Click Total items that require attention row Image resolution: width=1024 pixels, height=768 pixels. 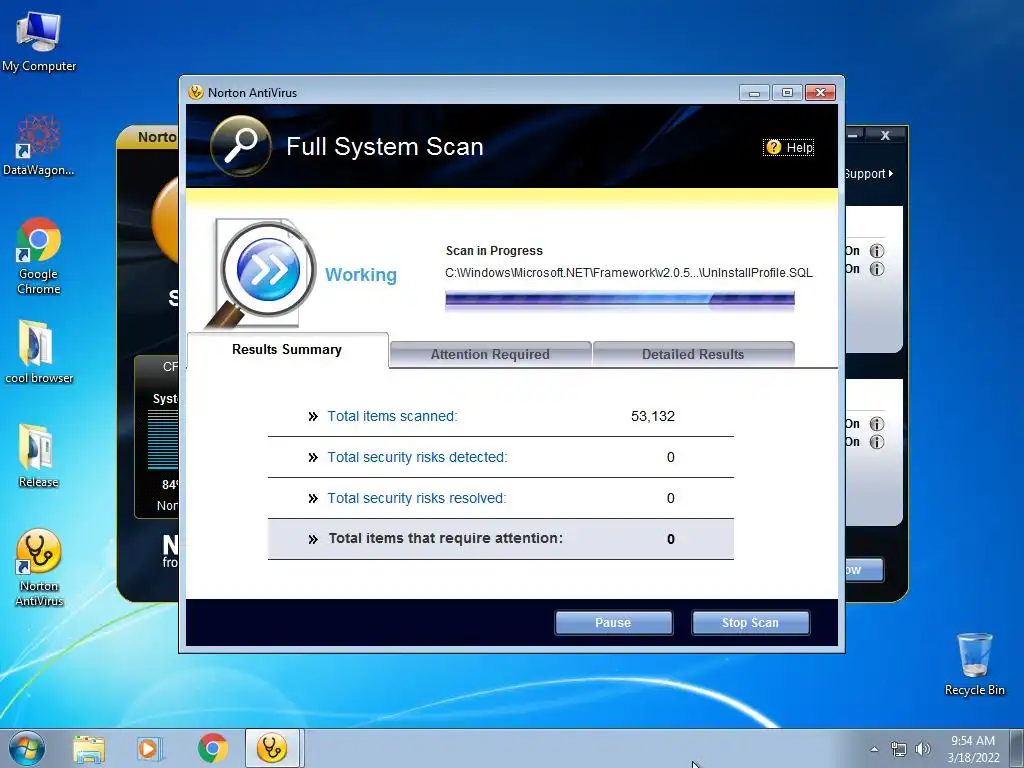click(x=501, y=539)
